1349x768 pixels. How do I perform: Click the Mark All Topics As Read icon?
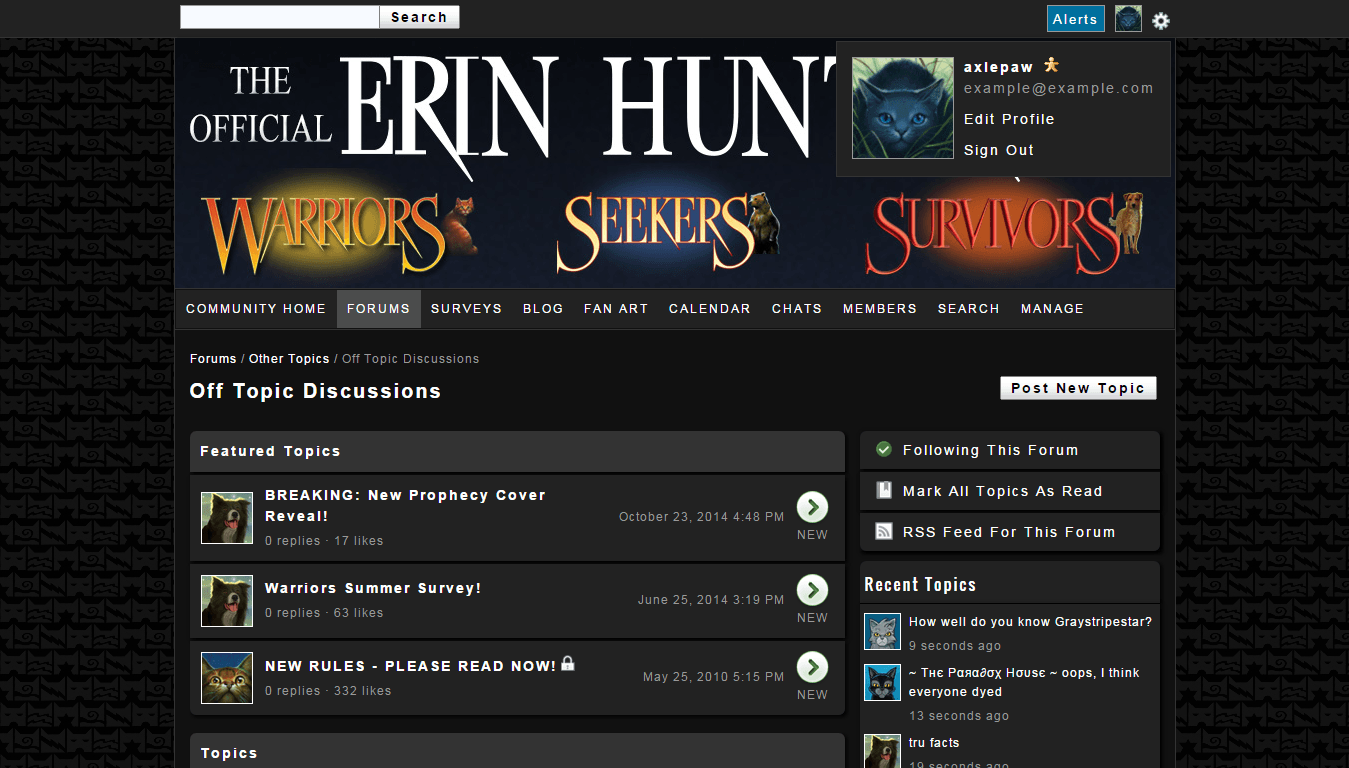884,490
